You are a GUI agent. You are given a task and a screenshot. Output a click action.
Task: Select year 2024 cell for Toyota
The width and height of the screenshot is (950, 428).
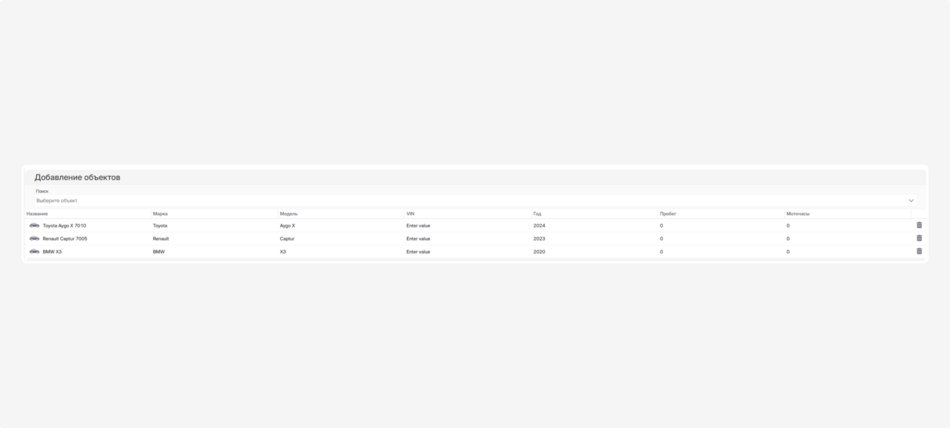539,226
